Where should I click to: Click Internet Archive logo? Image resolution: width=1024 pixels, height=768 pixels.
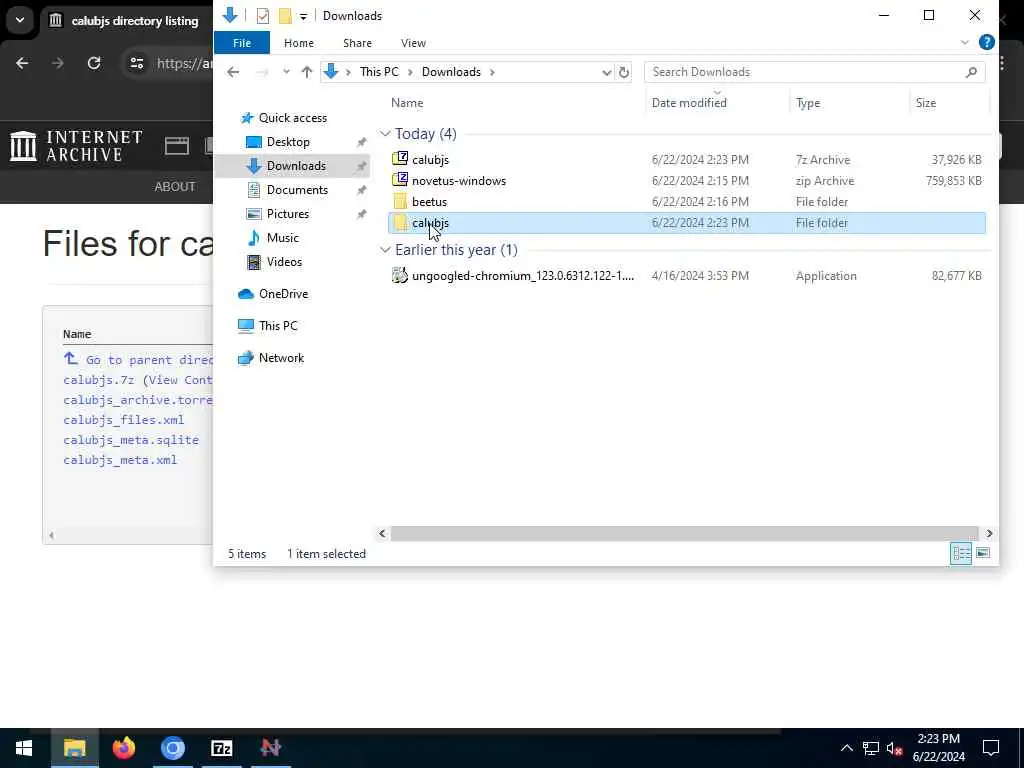pyautogui.click(x=76, y=146)
